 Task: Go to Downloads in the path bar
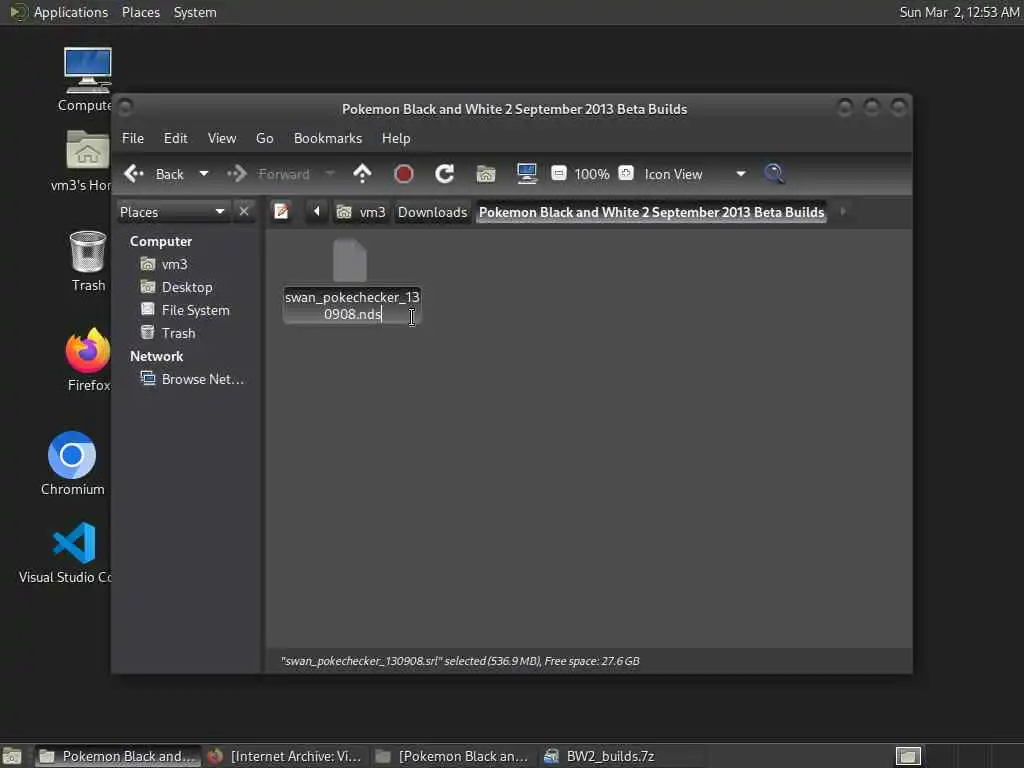pos(432,212)
